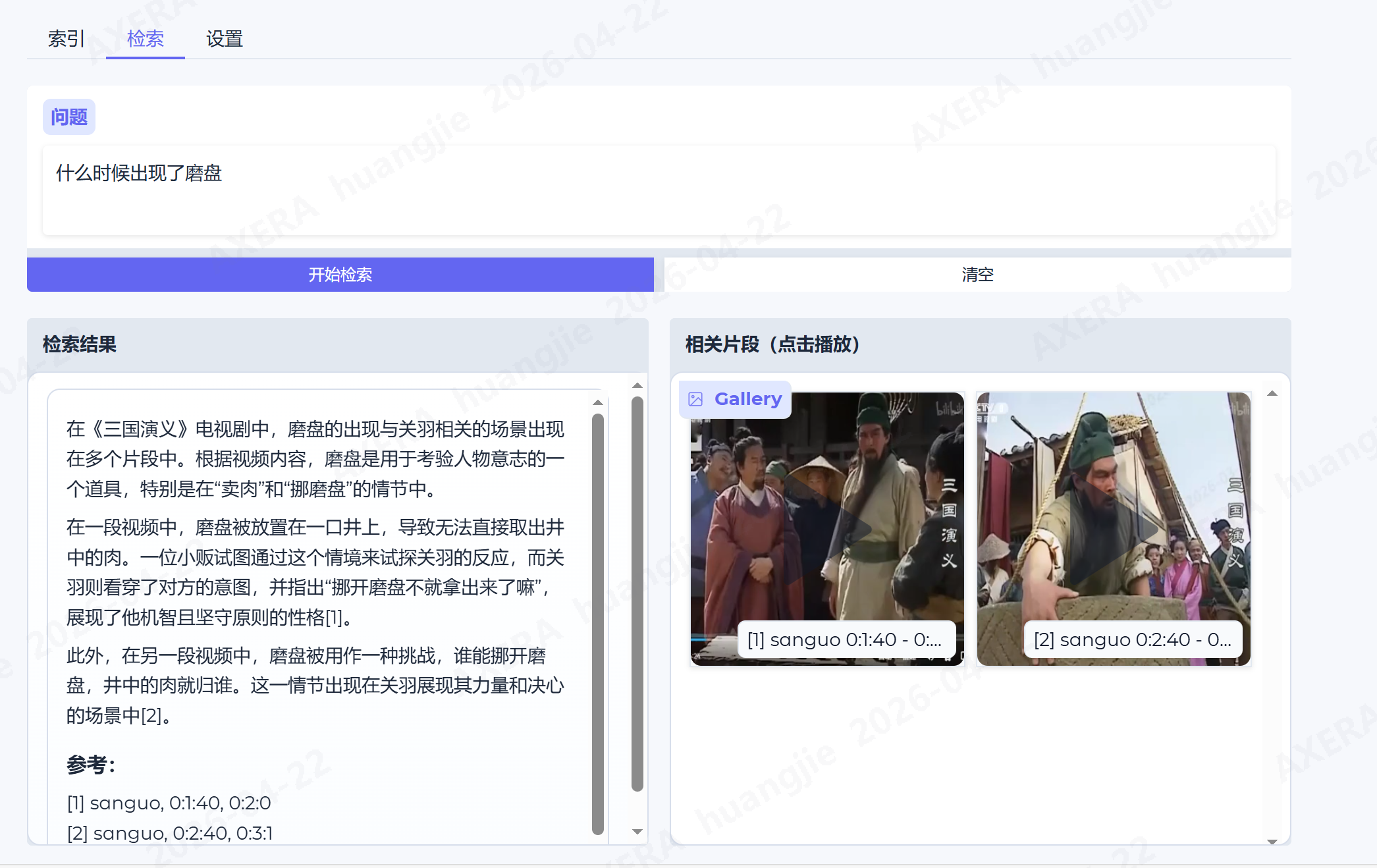Open the 设置 tab

tap(225, 39)
